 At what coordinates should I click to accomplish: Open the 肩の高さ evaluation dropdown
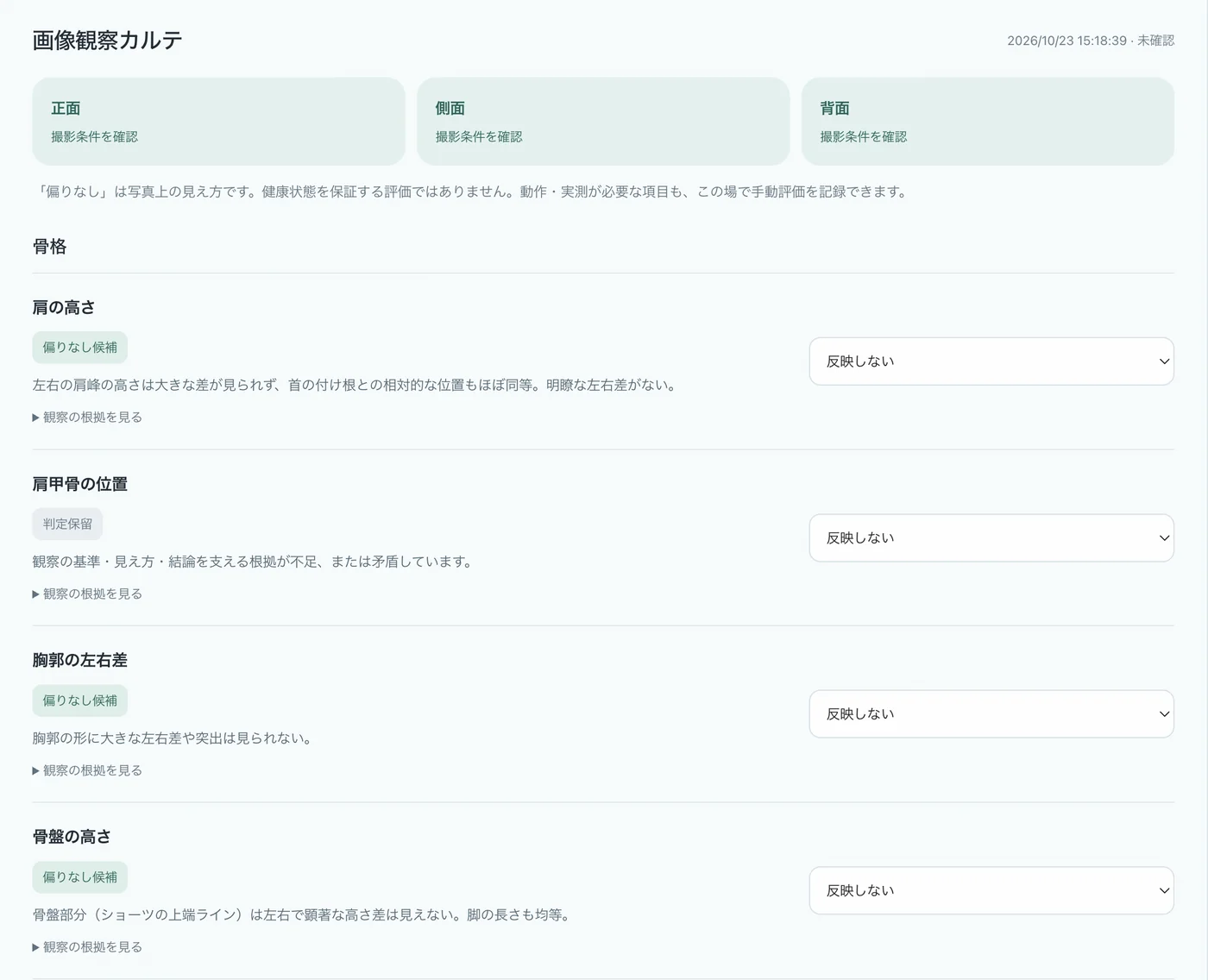991,361
